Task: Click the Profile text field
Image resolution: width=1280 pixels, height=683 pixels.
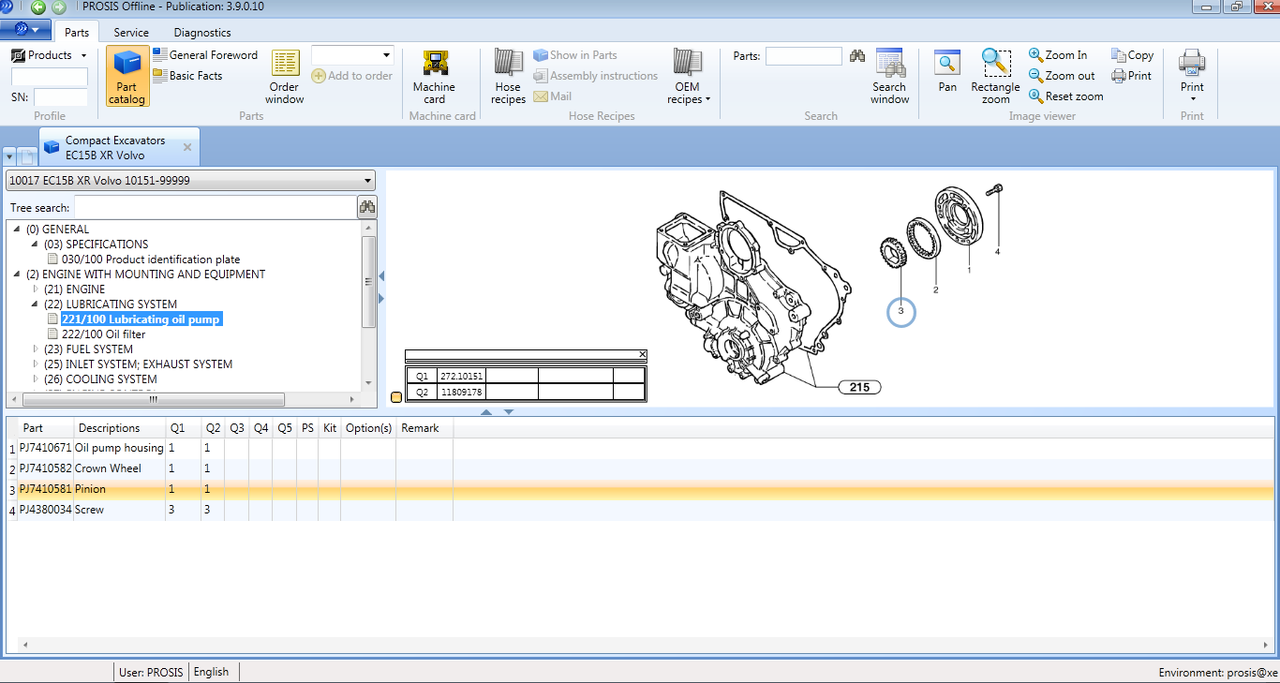Action: coord(49,77)
